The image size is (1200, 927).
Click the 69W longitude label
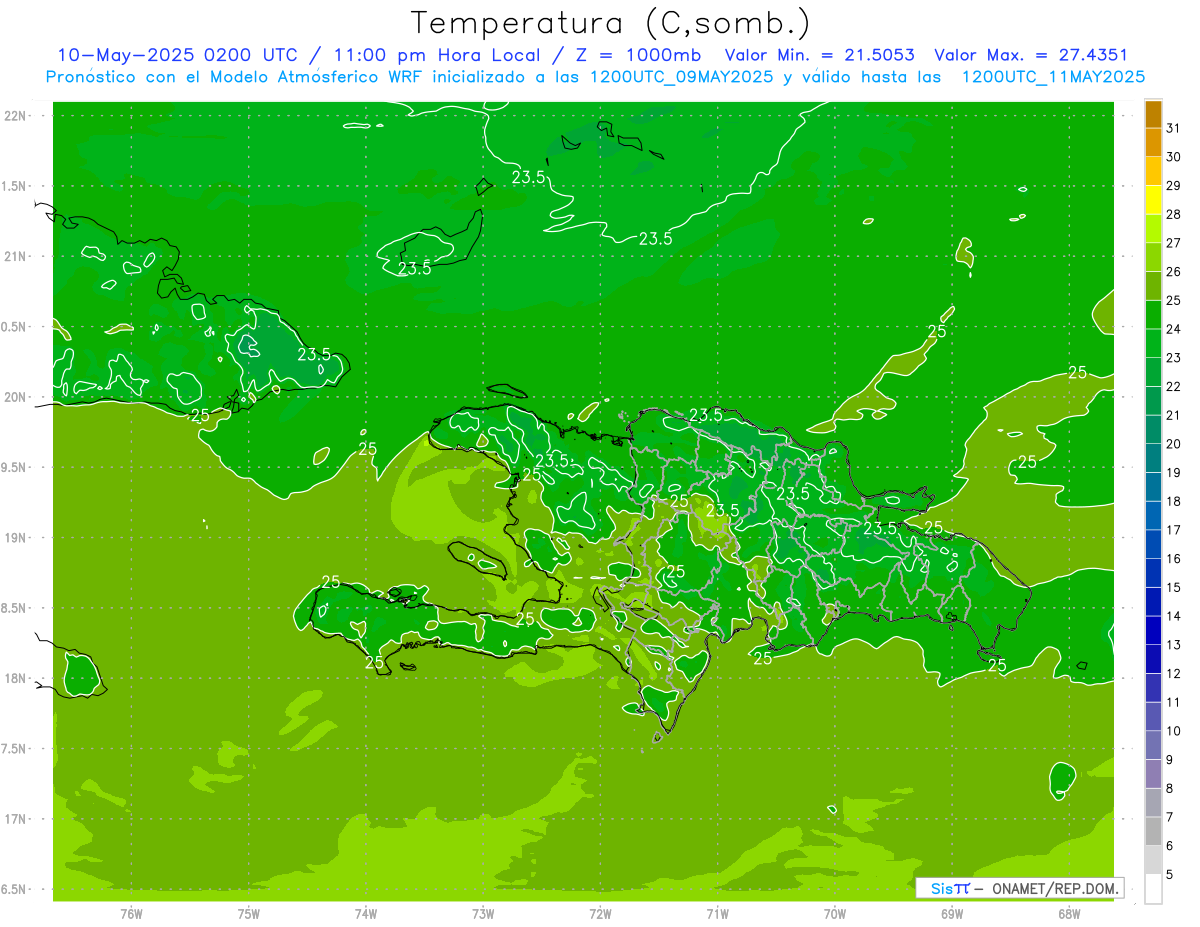(x=952, y=914)
